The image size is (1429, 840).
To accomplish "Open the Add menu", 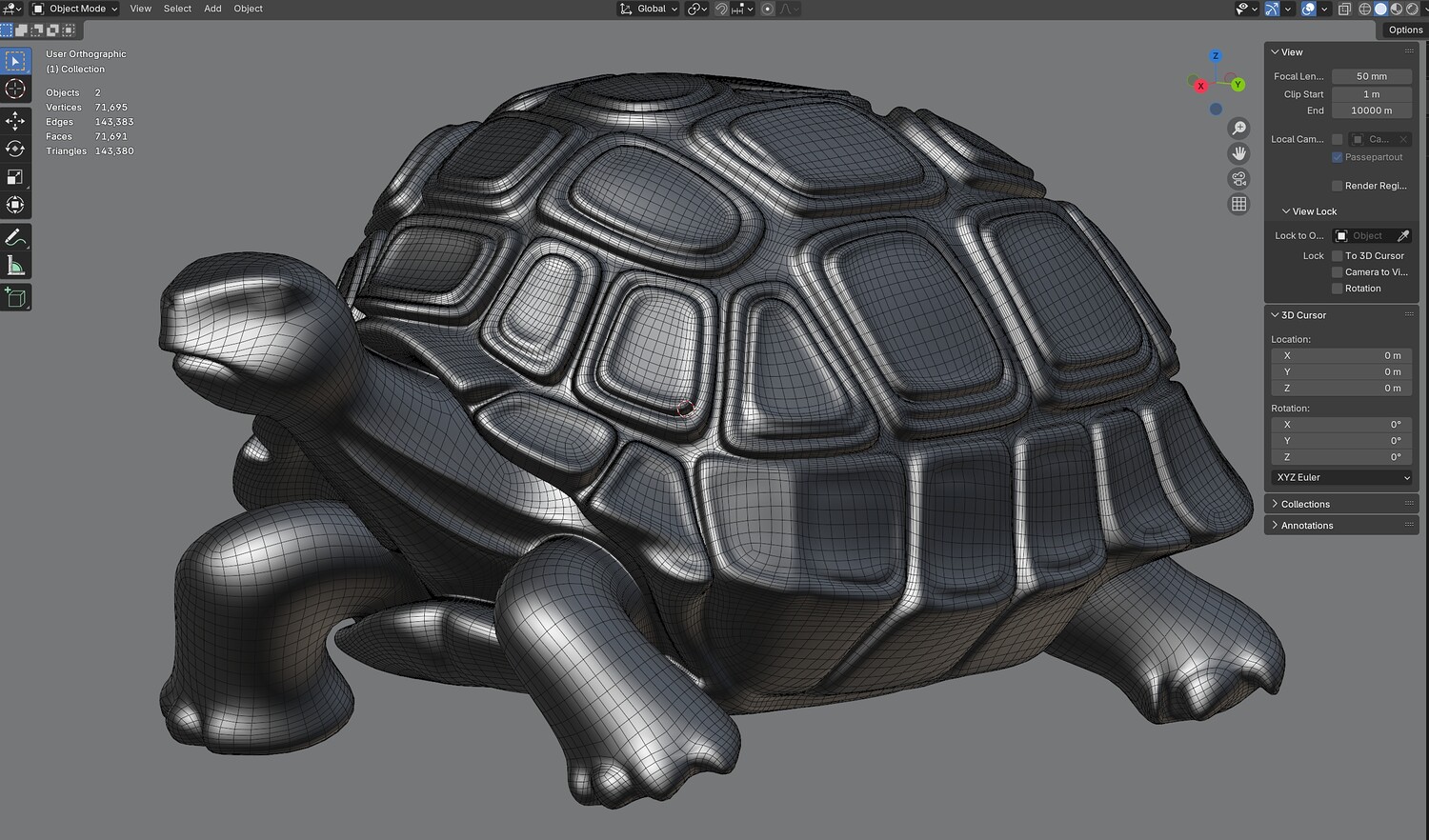I will 212,9.
